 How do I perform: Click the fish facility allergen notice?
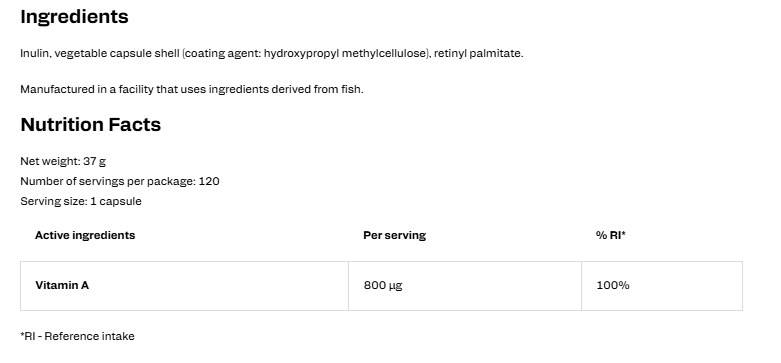point(192,90)
